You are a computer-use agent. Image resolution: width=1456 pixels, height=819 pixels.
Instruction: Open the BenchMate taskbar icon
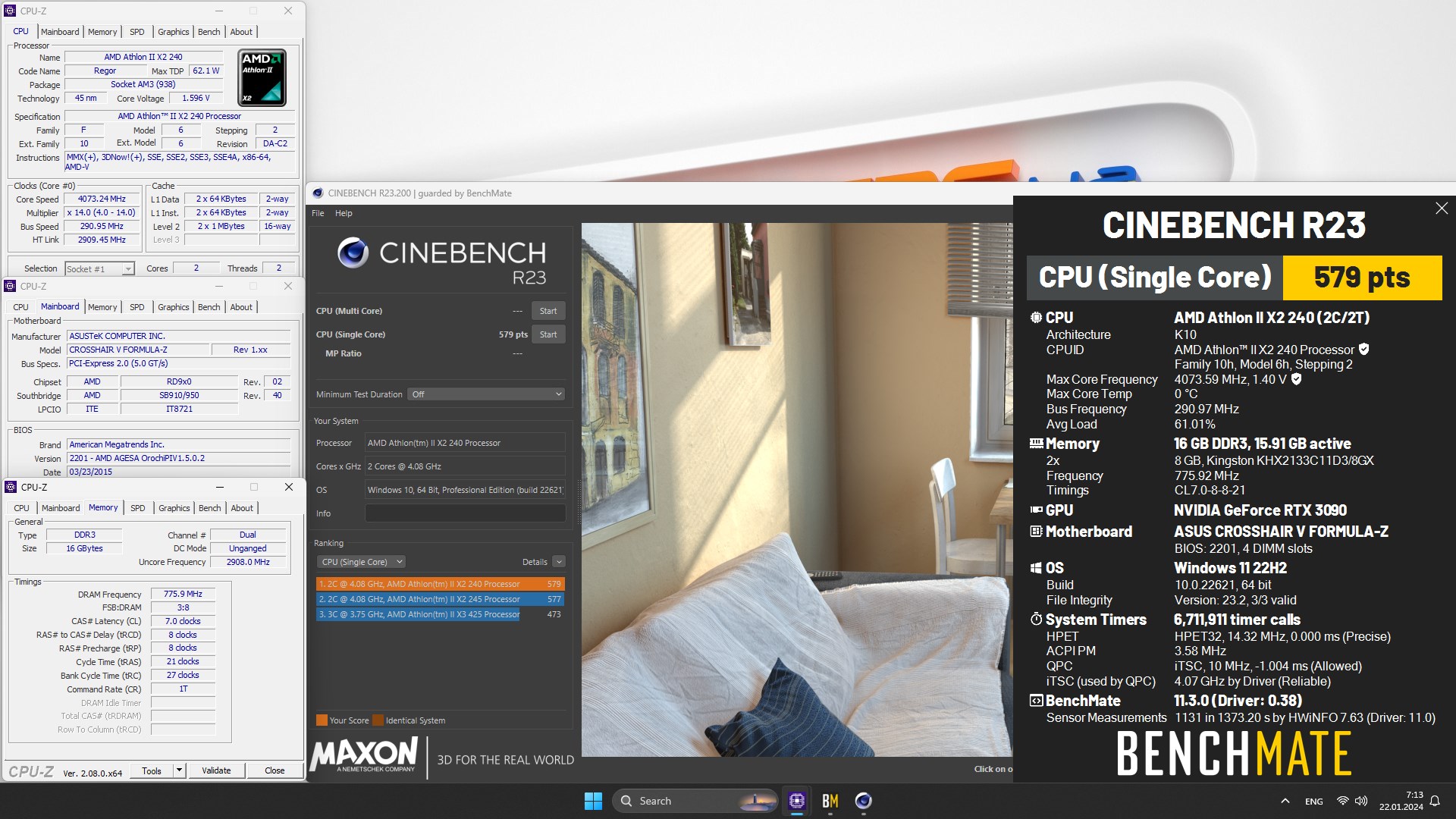tap(830, 801)
